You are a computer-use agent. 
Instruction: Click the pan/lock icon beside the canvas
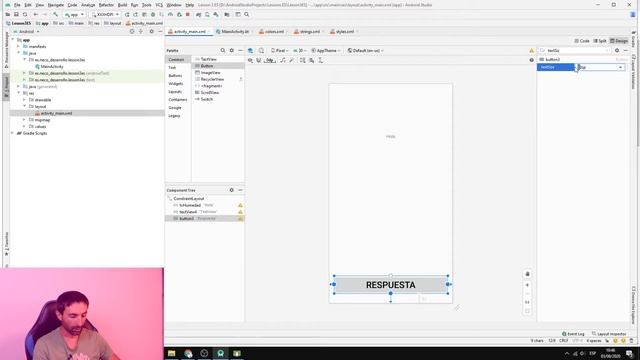coord(527,274)
